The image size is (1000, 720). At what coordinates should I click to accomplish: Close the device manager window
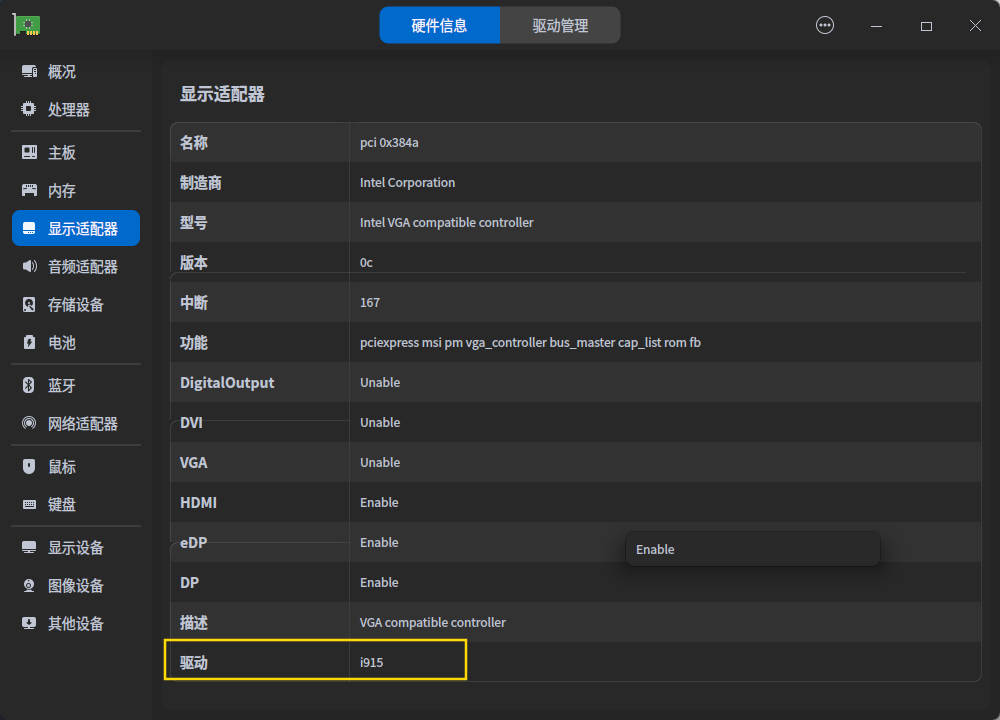coord(975,26)
